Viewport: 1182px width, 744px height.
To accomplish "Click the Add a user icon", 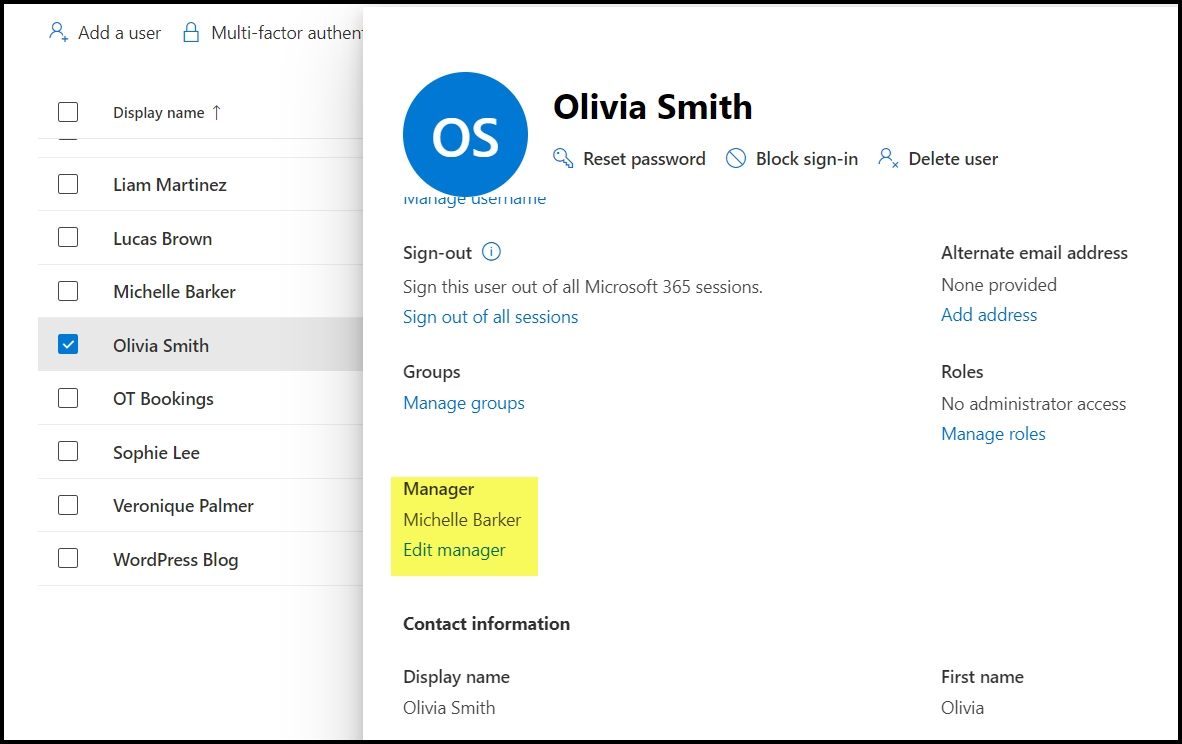I will coord(59,32).
